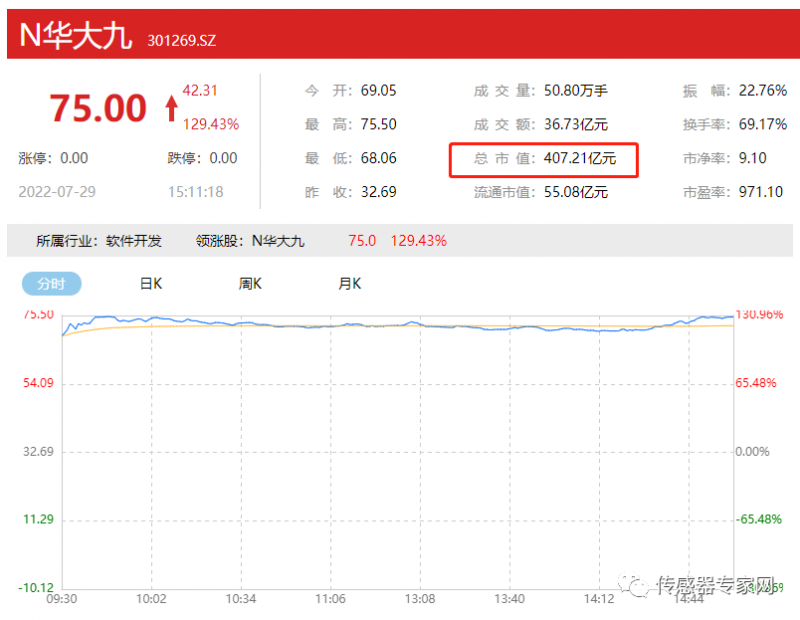Image resolution: width=800 pixels, height=620 pixels.
Task: Switch to the 日K daily chart tab
Action: point(150,284)
